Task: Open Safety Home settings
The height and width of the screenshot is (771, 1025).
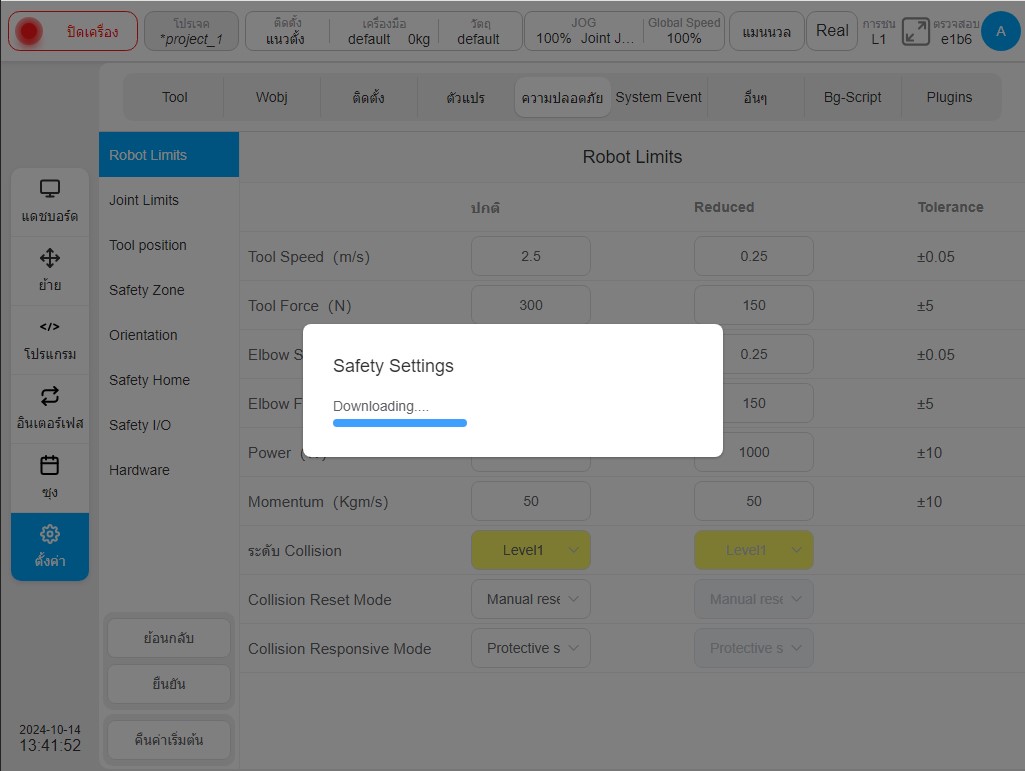Action: [169, 380]
